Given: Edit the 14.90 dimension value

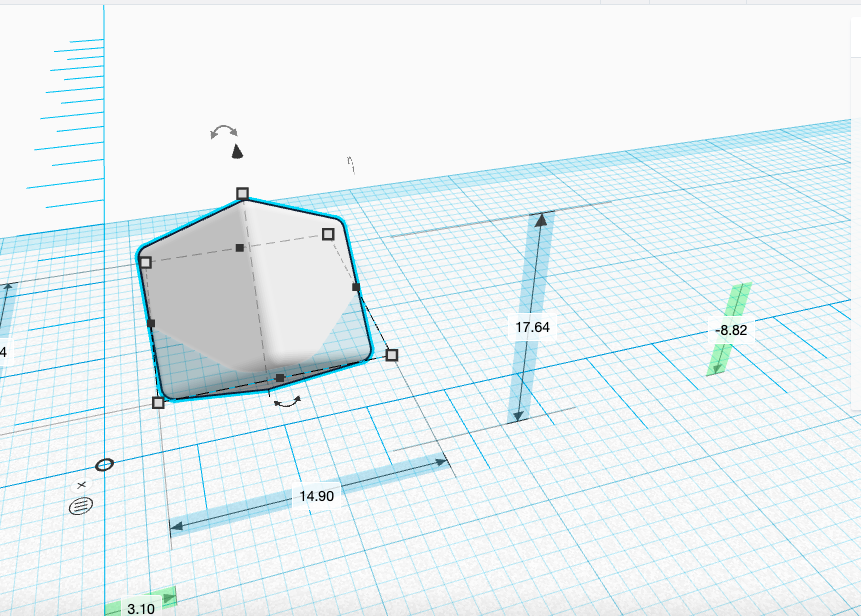Looking at the screenshot, I should pos(316,496).
